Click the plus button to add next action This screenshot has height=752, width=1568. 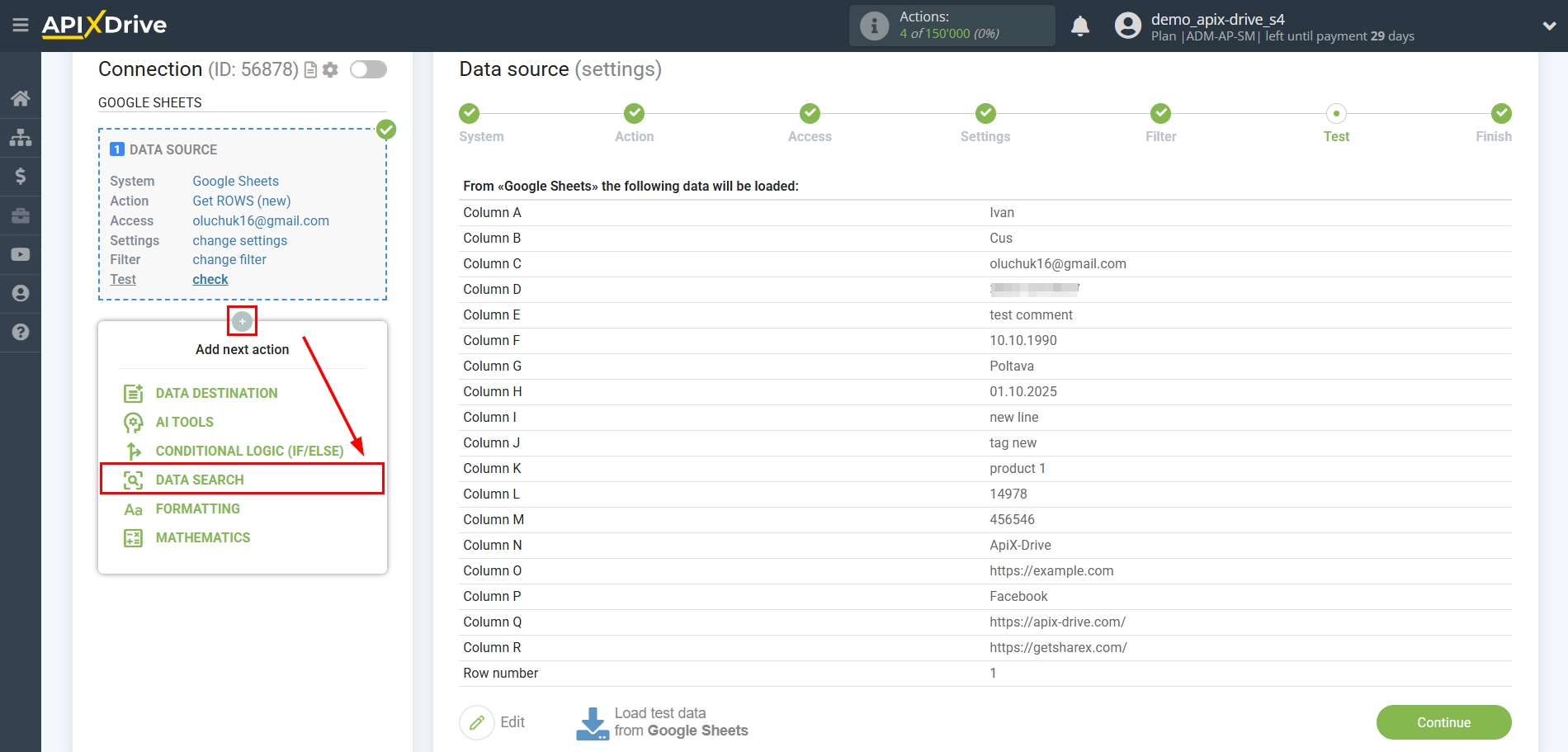click(x=242, y=320)
